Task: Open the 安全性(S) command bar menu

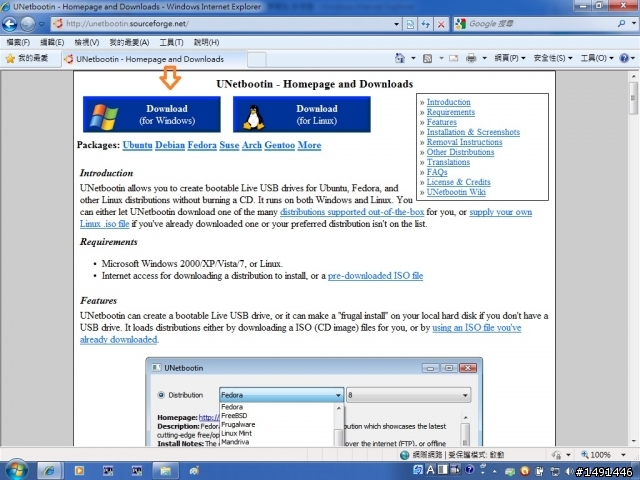Action: pos(553,58)
